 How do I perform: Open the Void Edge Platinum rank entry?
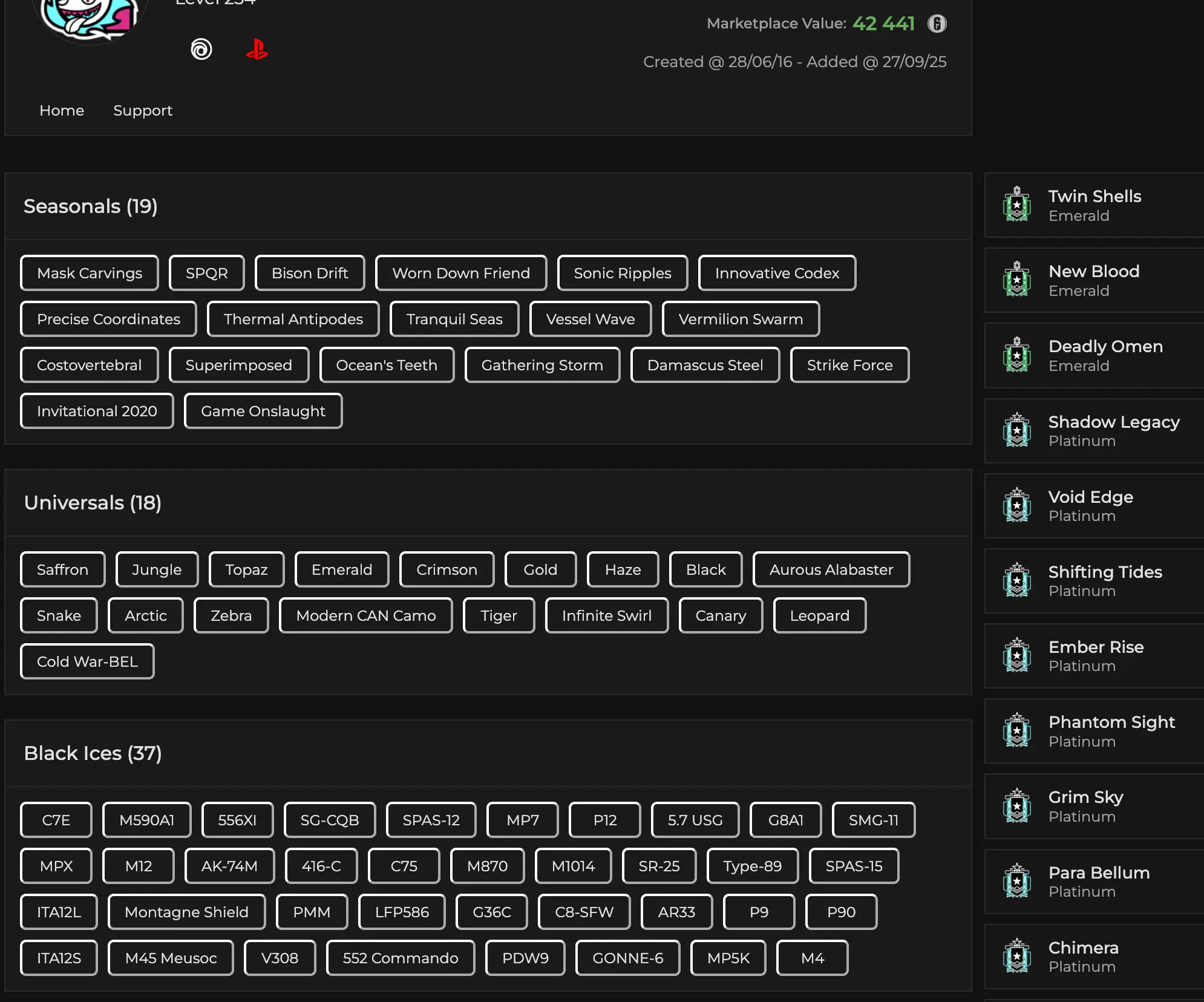pyautogui.click(x=1090, y=506)
